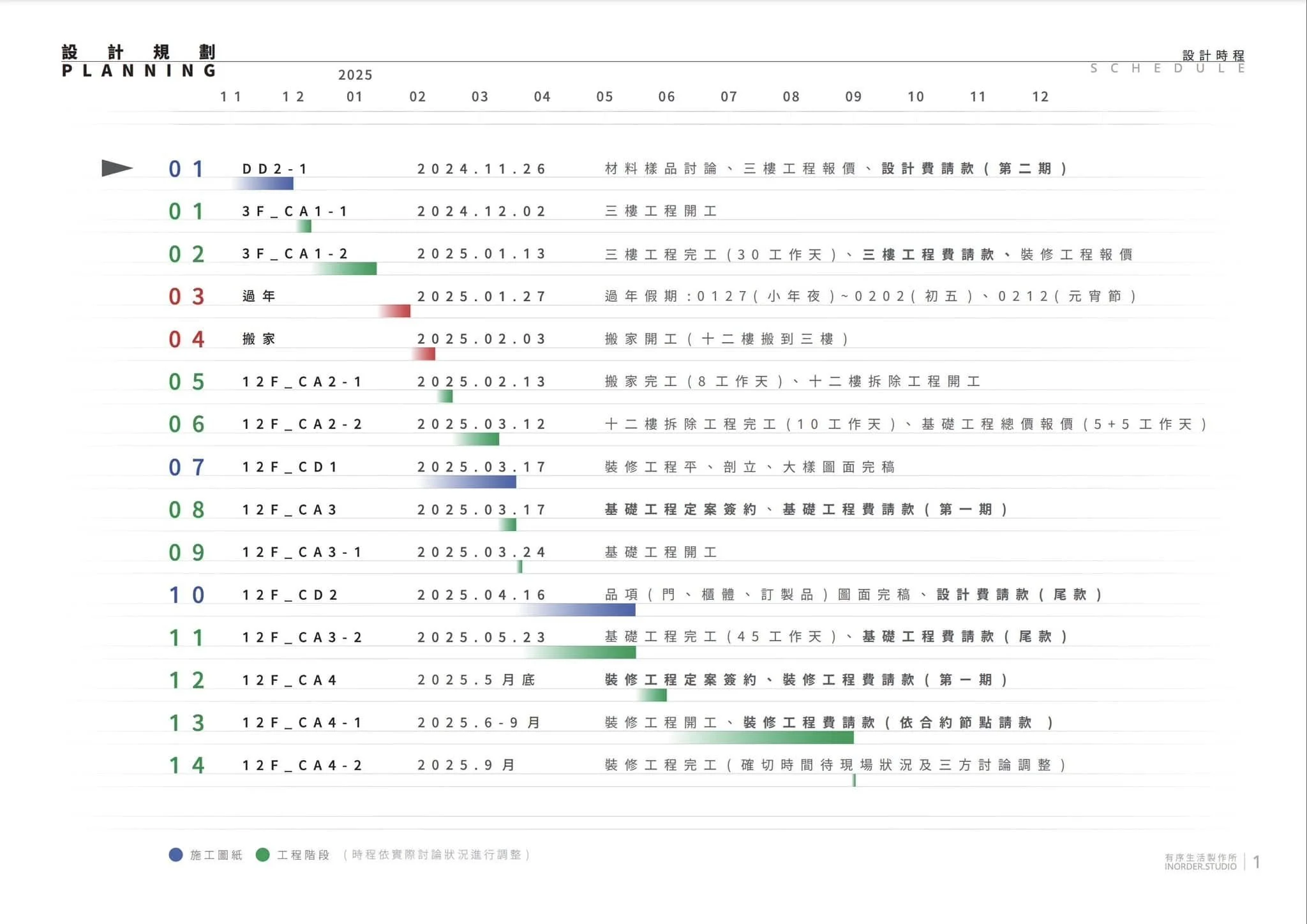Click the 12F_CA2-1 stage code
Viewport: 1307px width, 924px height.
[x=302, y=382]
